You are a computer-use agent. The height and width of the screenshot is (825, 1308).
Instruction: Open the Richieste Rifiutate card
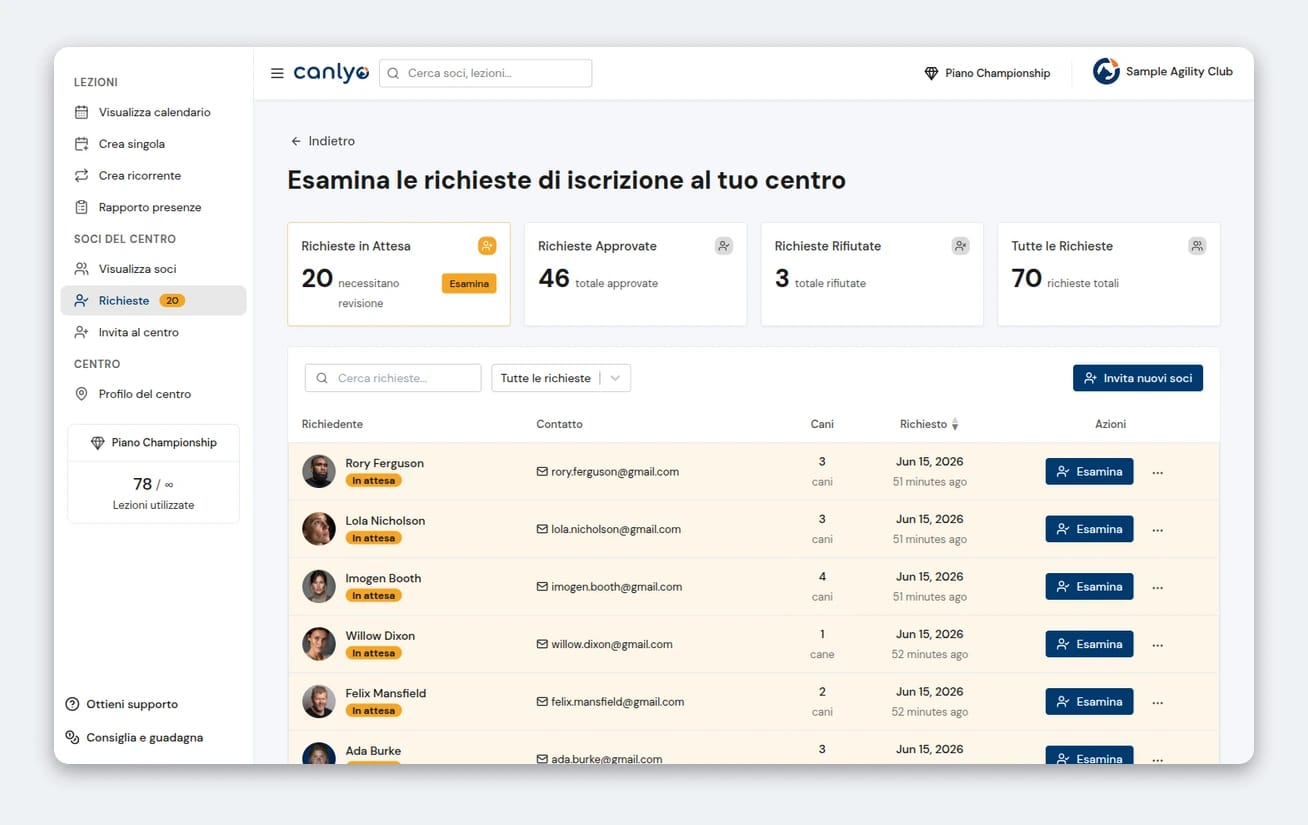(x=872, y=274)
